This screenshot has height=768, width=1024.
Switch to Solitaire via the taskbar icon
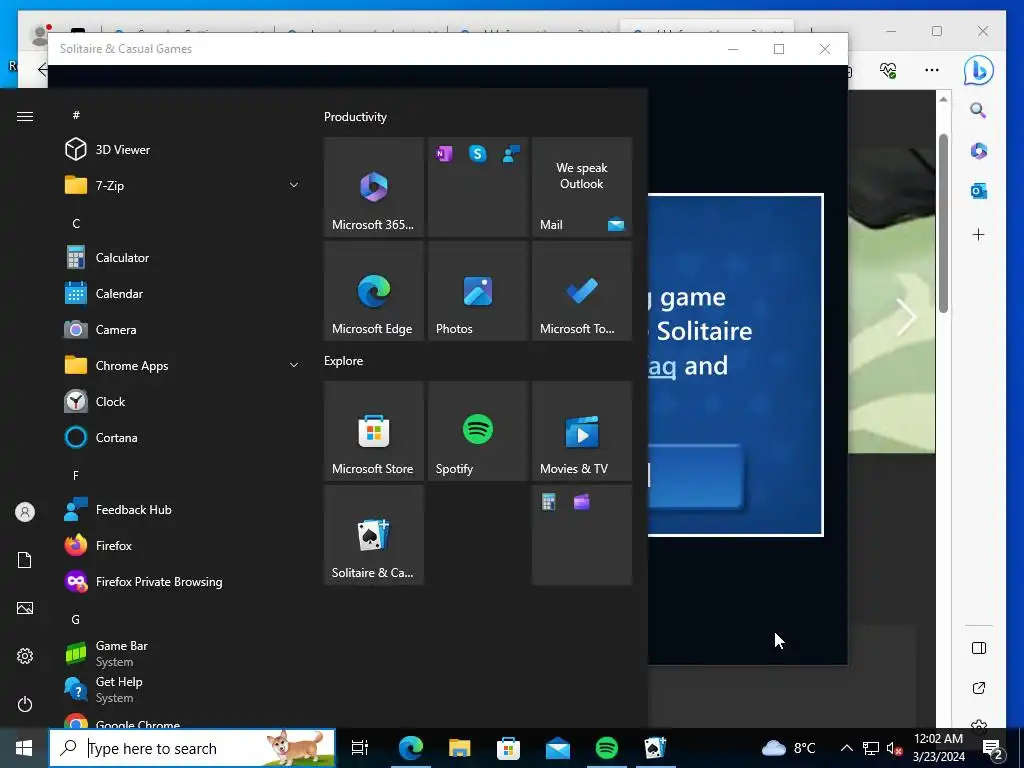(655, 748)
